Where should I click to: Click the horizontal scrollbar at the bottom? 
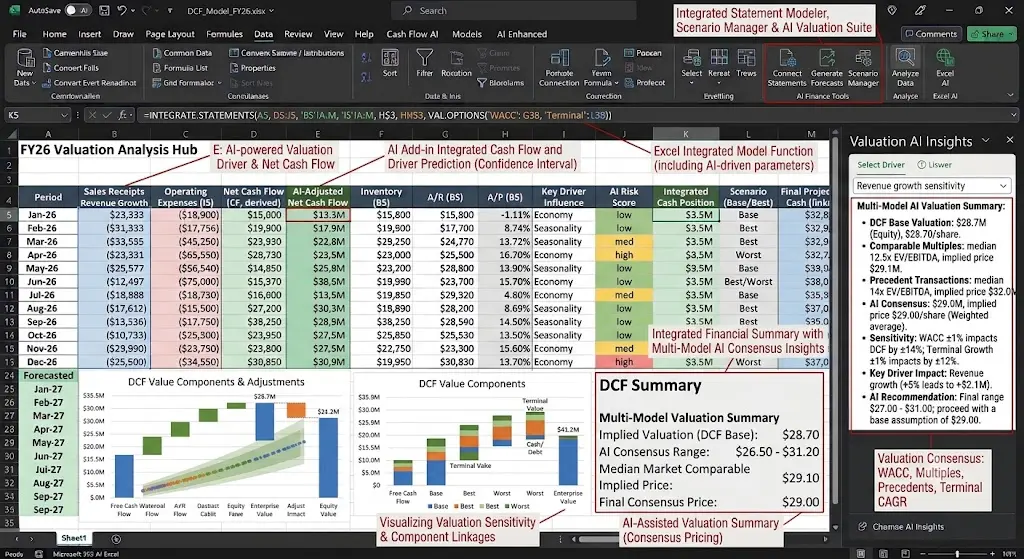click(699, 539)
